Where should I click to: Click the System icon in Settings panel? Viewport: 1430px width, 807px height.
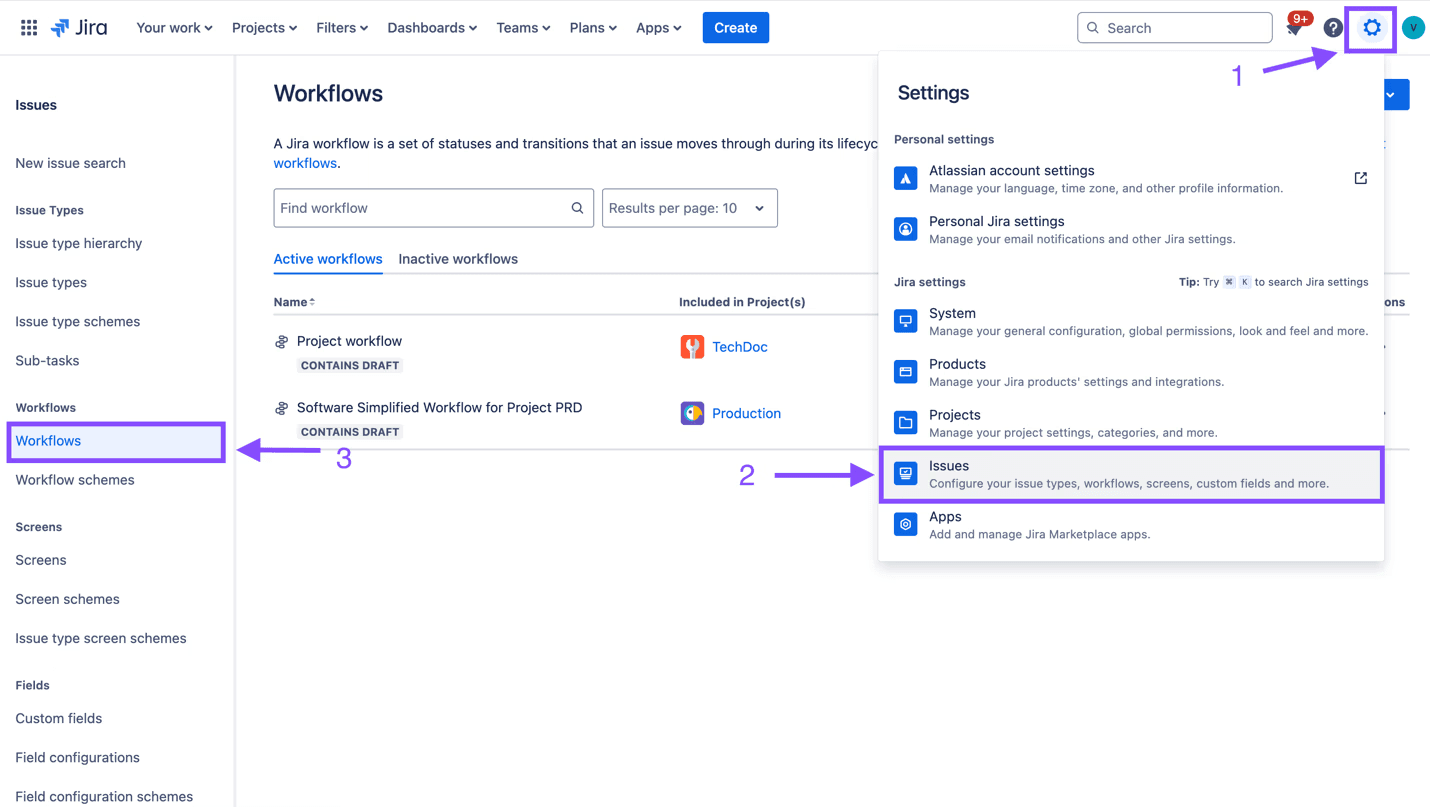(x=906, y=320)
